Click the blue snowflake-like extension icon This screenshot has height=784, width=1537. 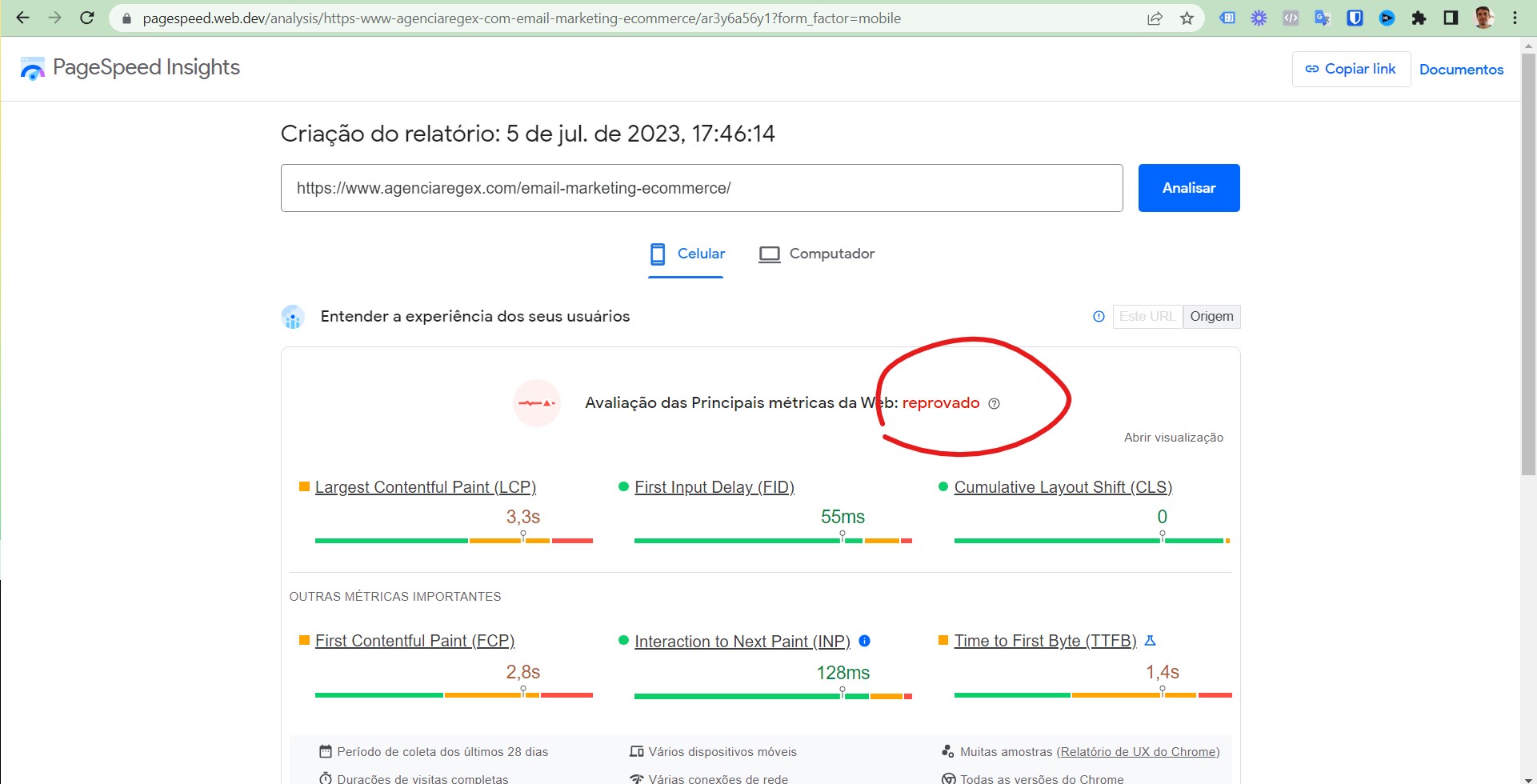coord(1259,18)
